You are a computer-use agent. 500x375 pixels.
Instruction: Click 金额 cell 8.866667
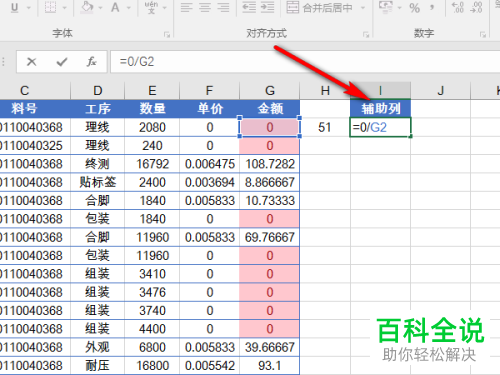[x=270, y=182]
